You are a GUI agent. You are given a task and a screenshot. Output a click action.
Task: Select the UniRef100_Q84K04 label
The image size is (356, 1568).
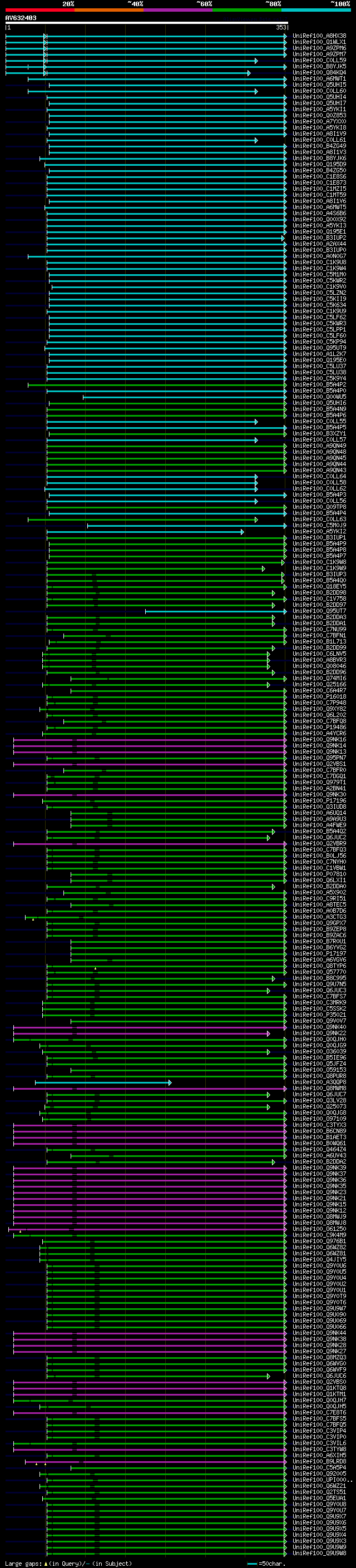(x=319, y=72)
